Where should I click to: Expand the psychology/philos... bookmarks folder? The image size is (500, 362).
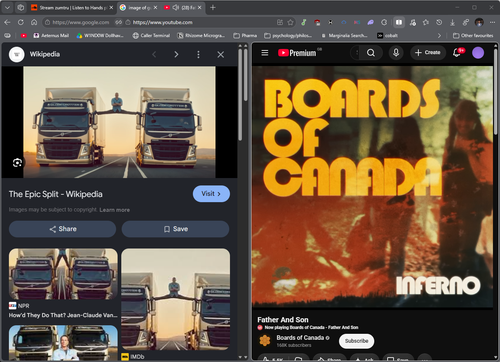point(288,35)
